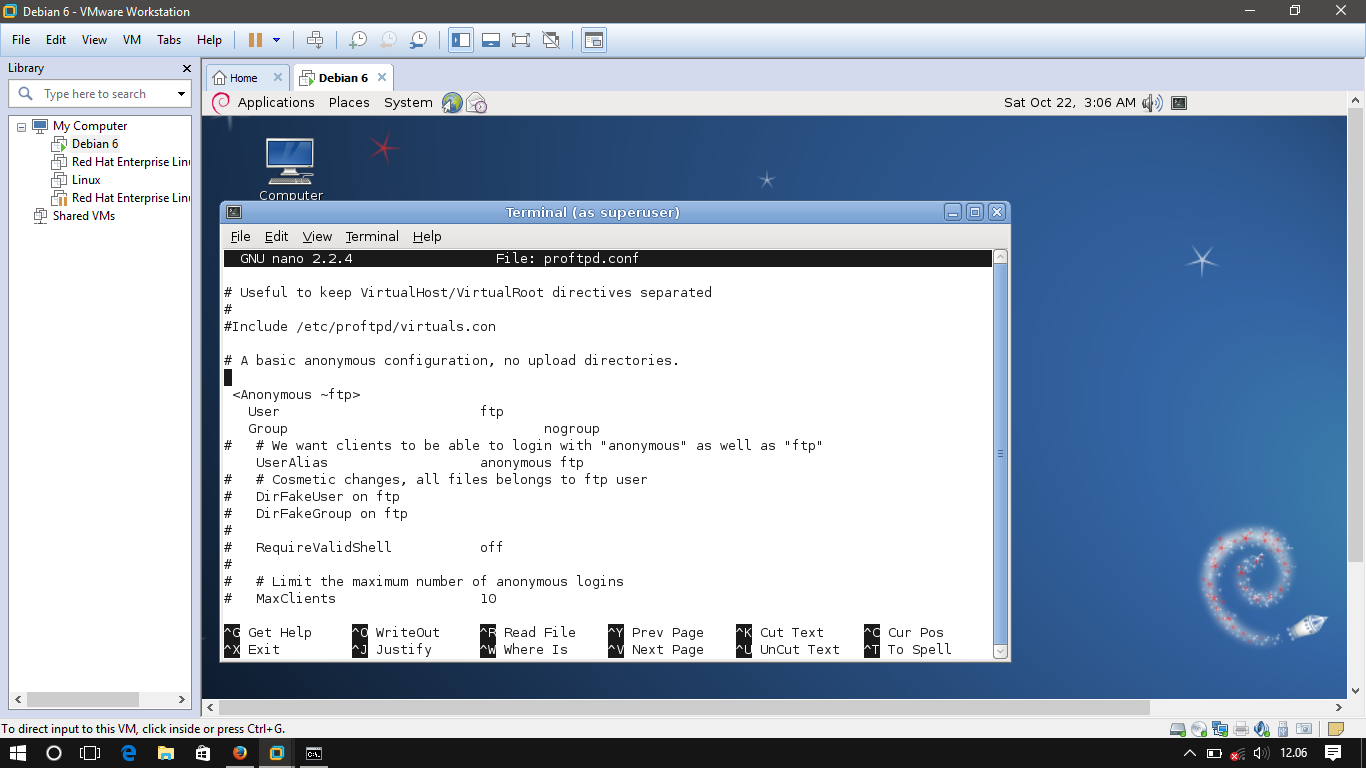Screen dimensions: 1366x768
Task: Open the Terminal Help menu
Action: (427, 236)
